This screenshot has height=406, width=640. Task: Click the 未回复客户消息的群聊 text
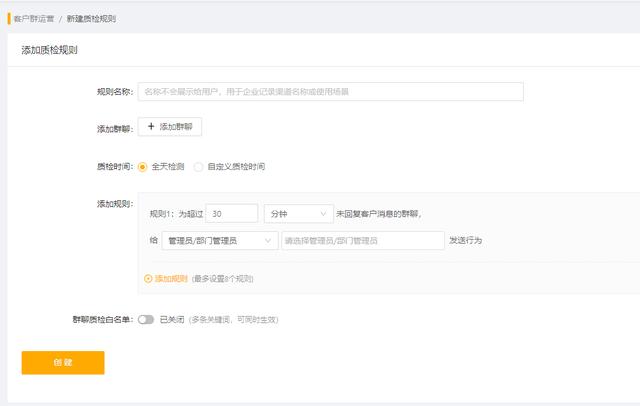coord(377,214)
